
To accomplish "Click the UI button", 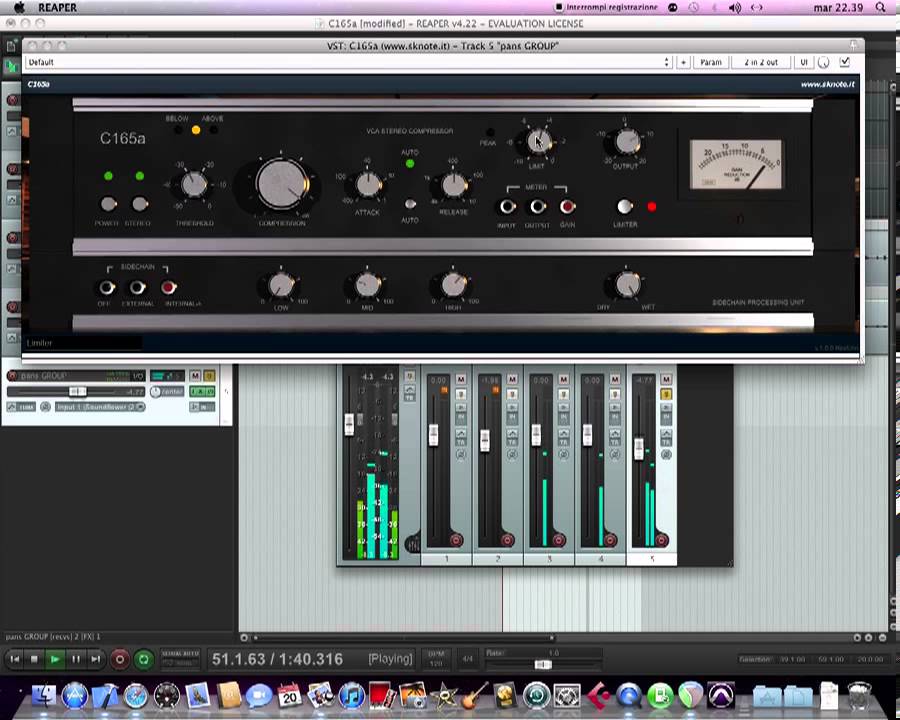I will [804, 62].
